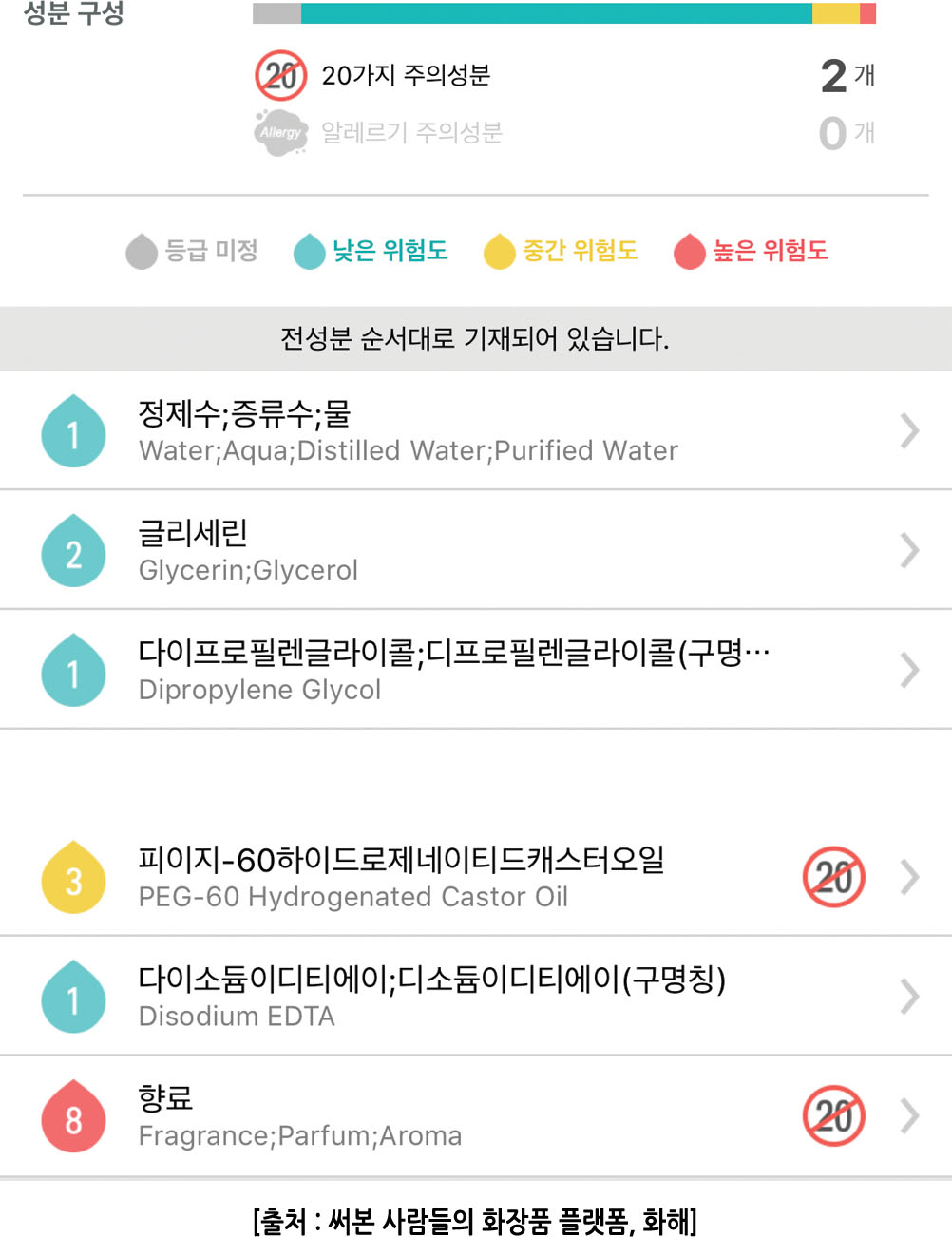Tap the red drop rated 8 for Fragrance
The image size is (952, 1237).
click(73, 1116)
